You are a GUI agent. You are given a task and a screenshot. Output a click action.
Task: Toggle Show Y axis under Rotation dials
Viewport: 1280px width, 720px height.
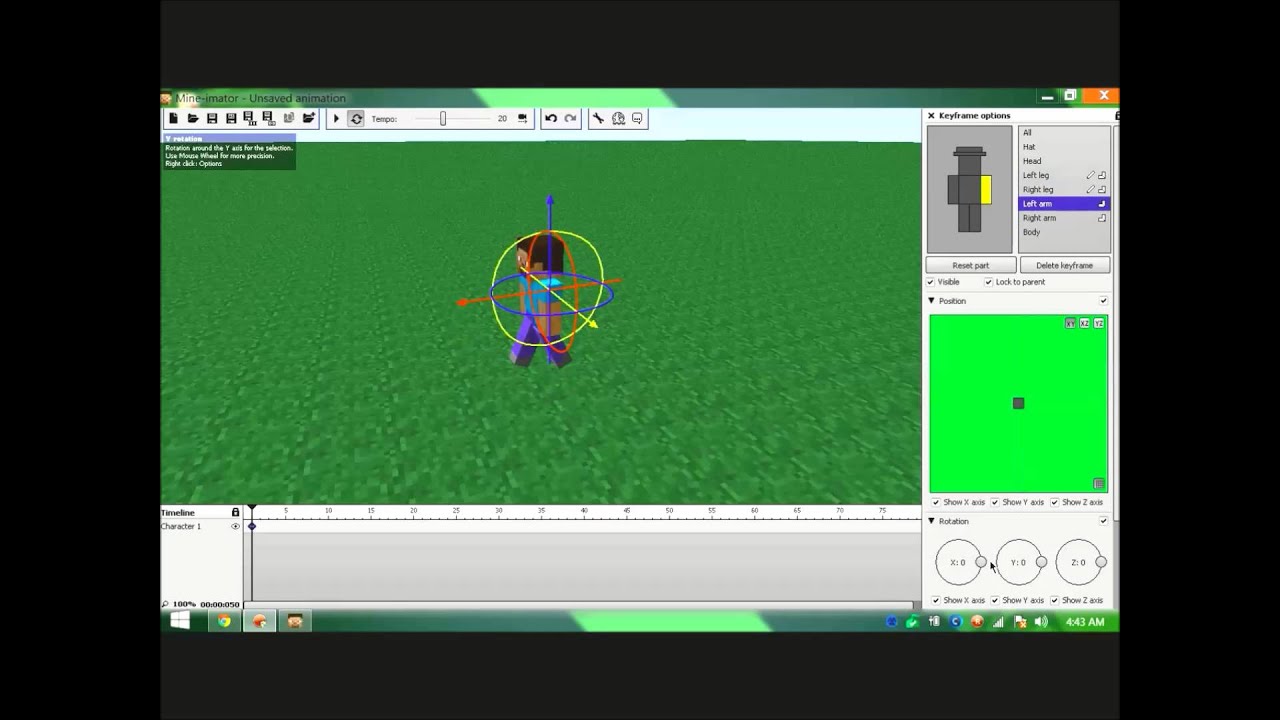tap(994, 600)
